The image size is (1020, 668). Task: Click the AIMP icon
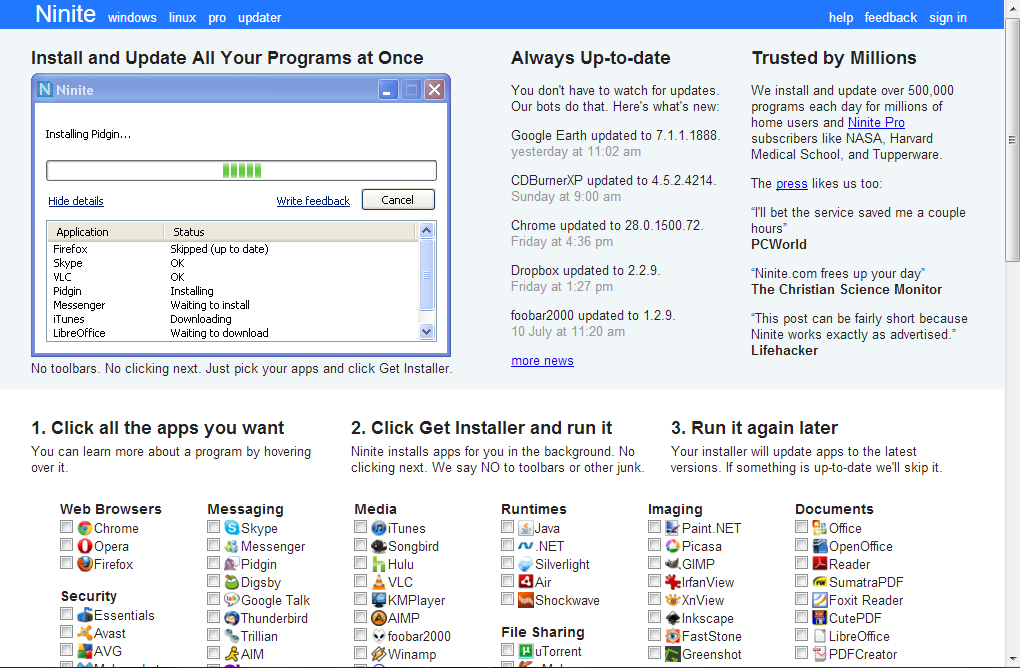click(379, 618)
